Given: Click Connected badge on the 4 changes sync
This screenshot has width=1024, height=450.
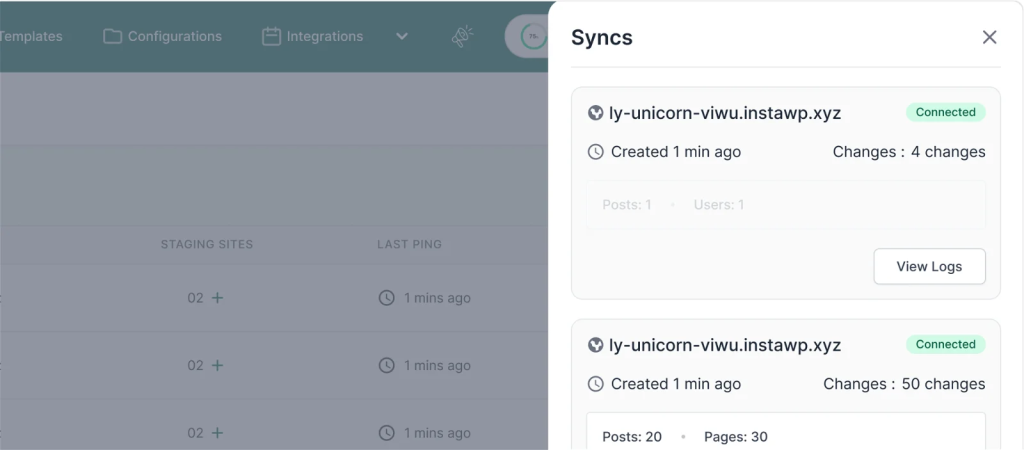Looking at the screenshot, I should 946,112.
